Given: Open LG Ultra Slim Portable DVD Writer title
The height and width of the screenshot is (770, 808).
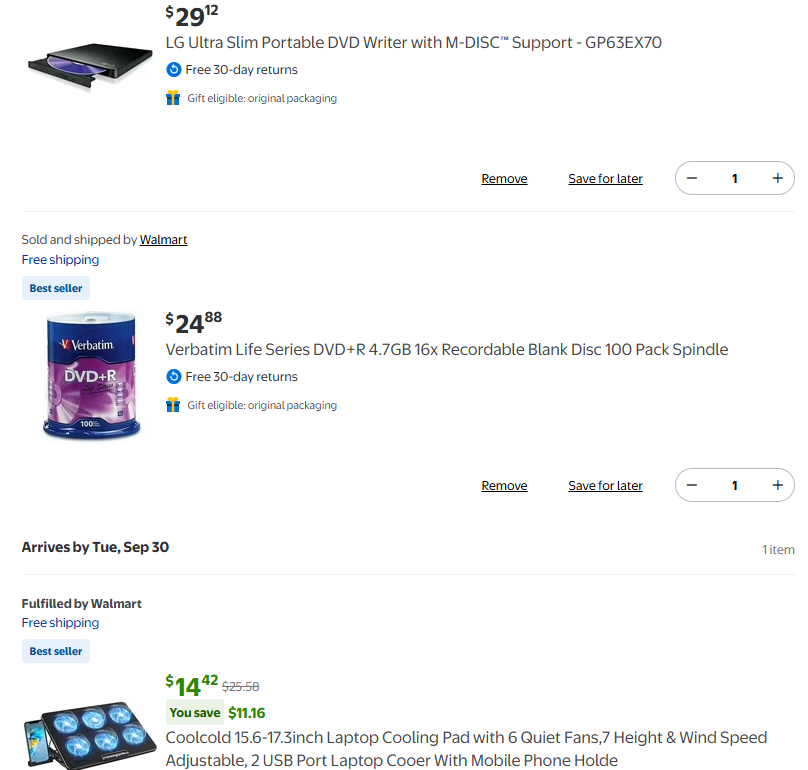Looking at the screenshot, I should [413, 43].
